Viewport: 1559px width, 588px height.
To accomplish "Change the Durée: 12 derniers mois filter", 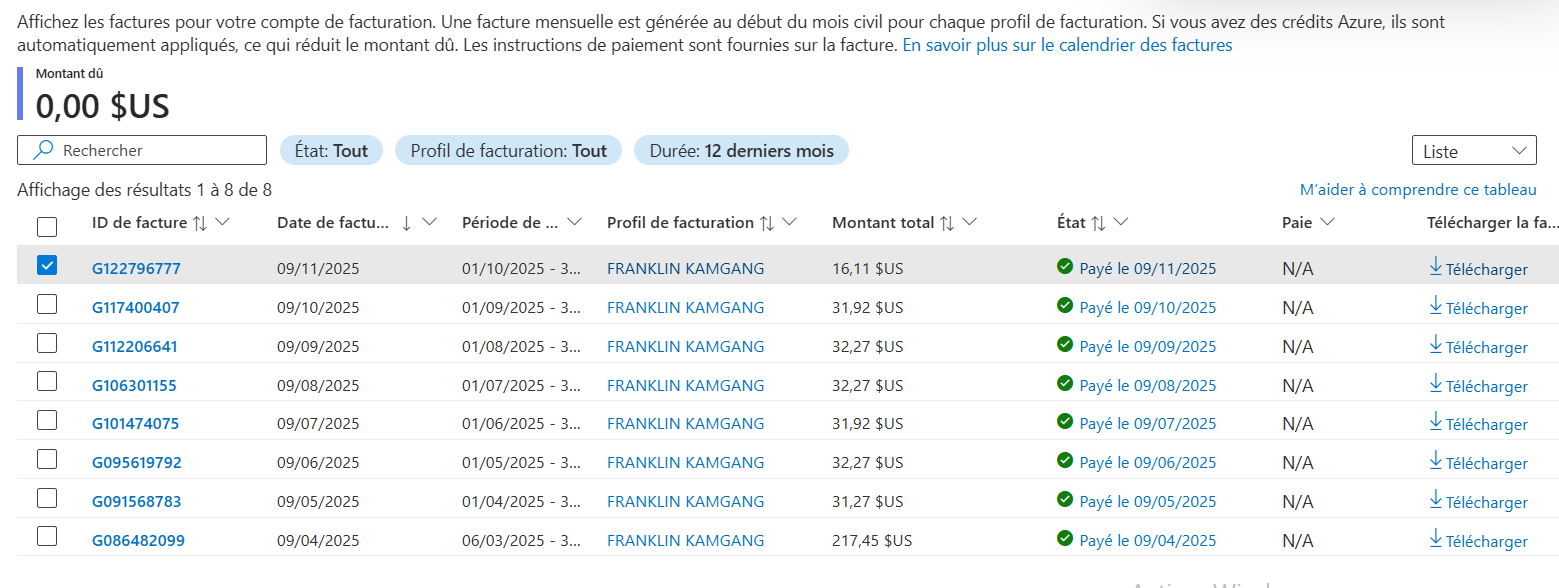I will (x=741, y=150).
